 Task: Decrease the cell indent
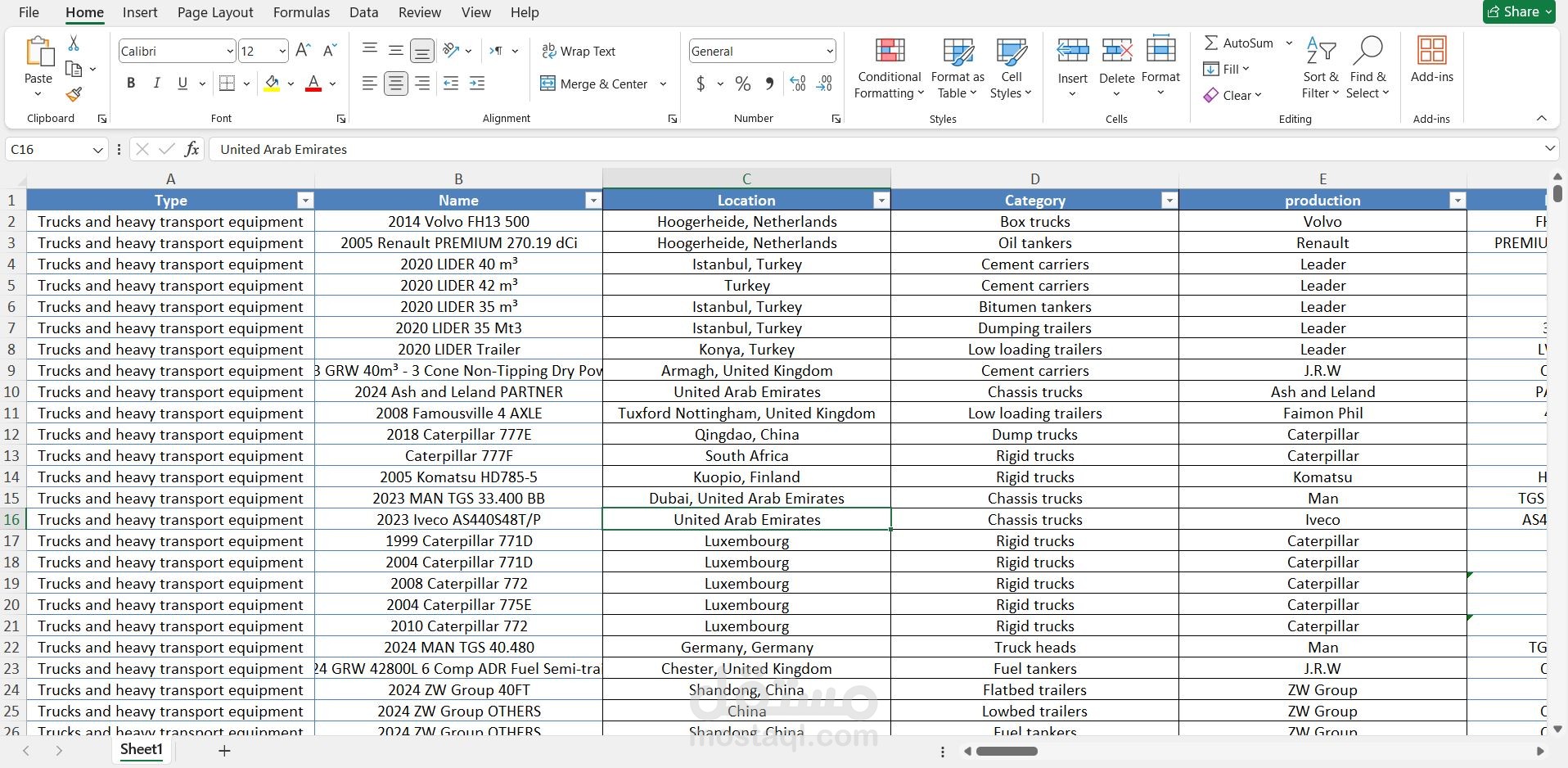tap(451, 84)
